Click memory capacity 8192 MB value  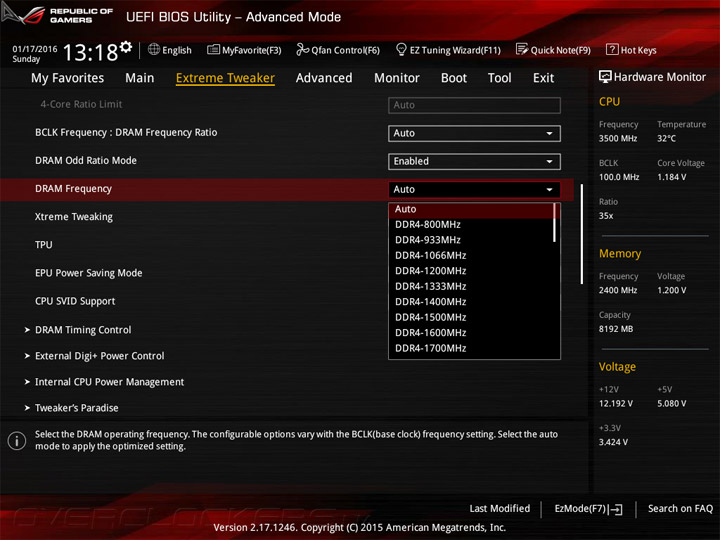click(616, 329)
